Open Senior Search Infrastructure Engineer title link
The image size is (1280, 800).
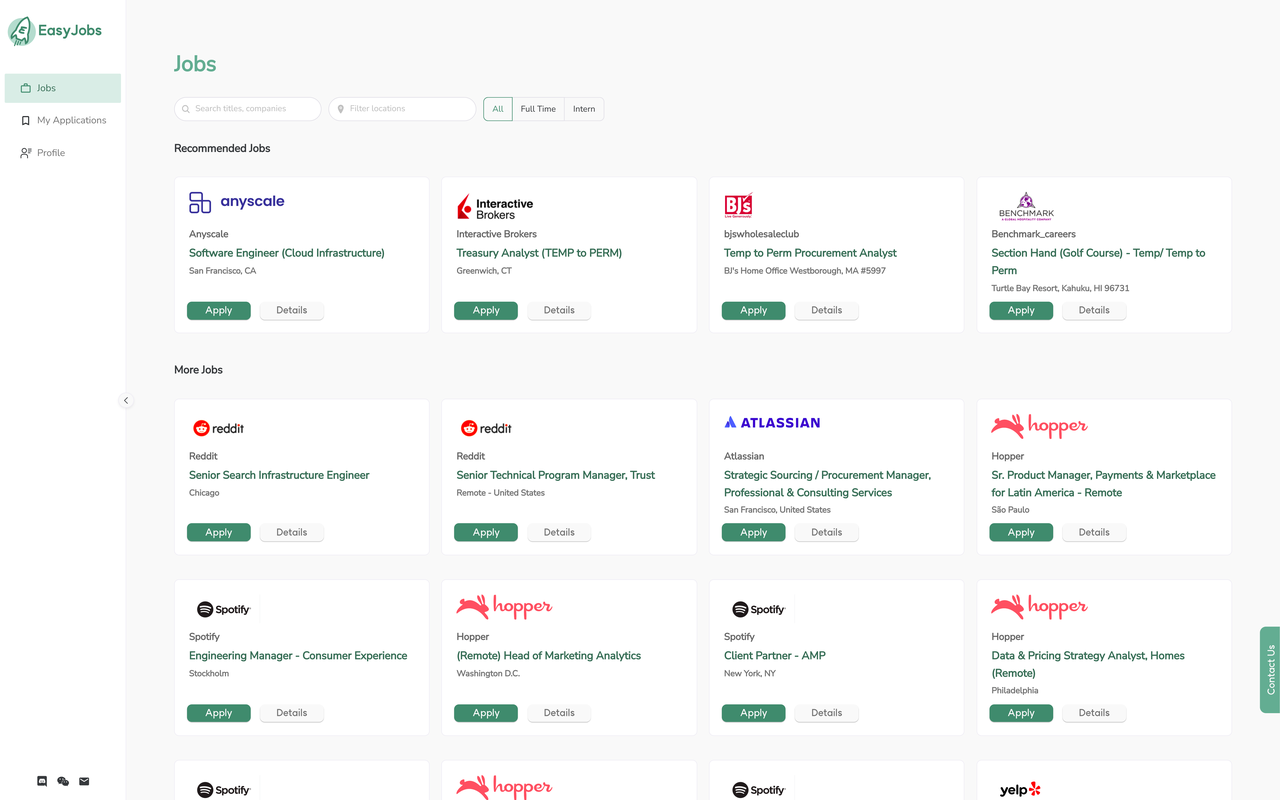[279, 475]
